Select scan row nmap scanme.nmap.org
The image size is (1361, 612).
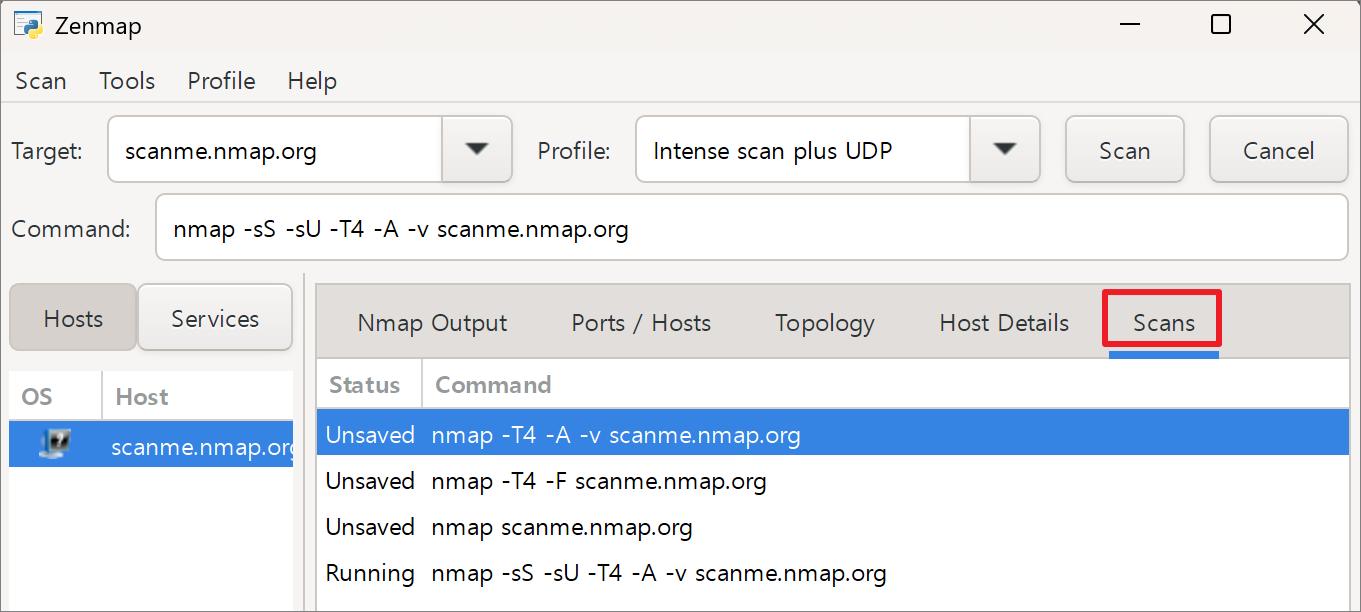tap(832, 527)
